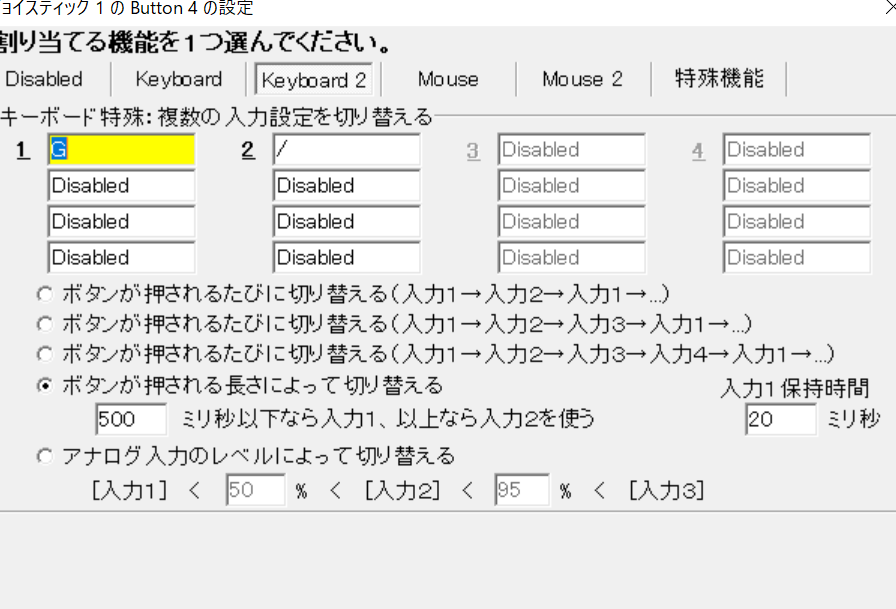Viewport: 896px width, 609px height.
Task: Click the 入力1保持時間 field showing 20
Action: point(781,419)
